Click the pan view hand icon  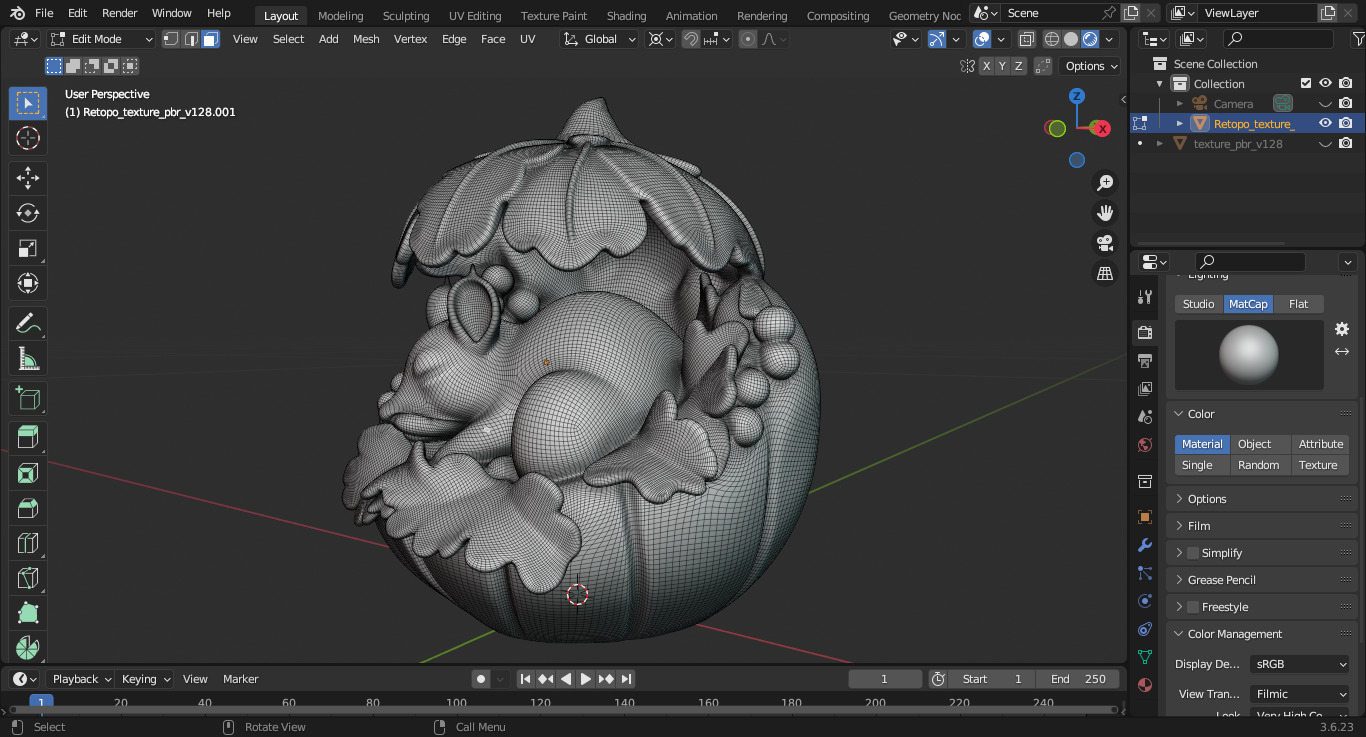click(x=1105, y=213)
